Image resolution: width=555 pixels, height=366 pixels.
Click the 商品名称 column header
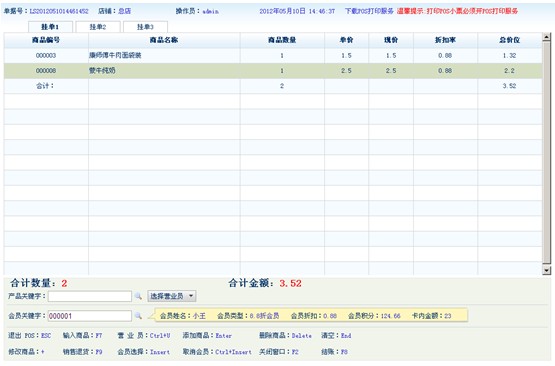click(x=164, y=40)
